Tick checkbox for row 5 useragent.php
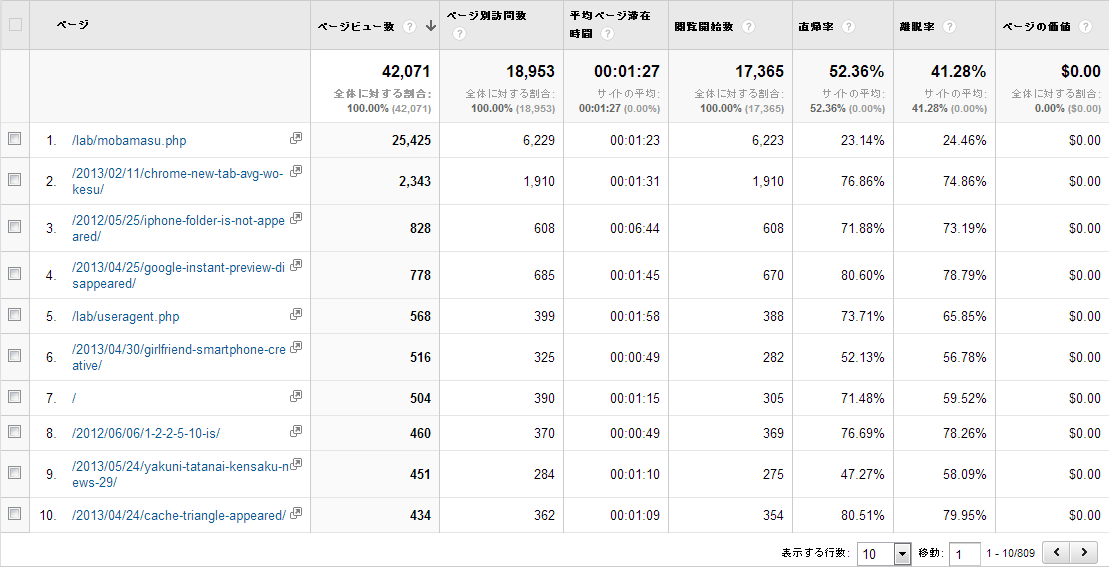 tap(14, 315)
